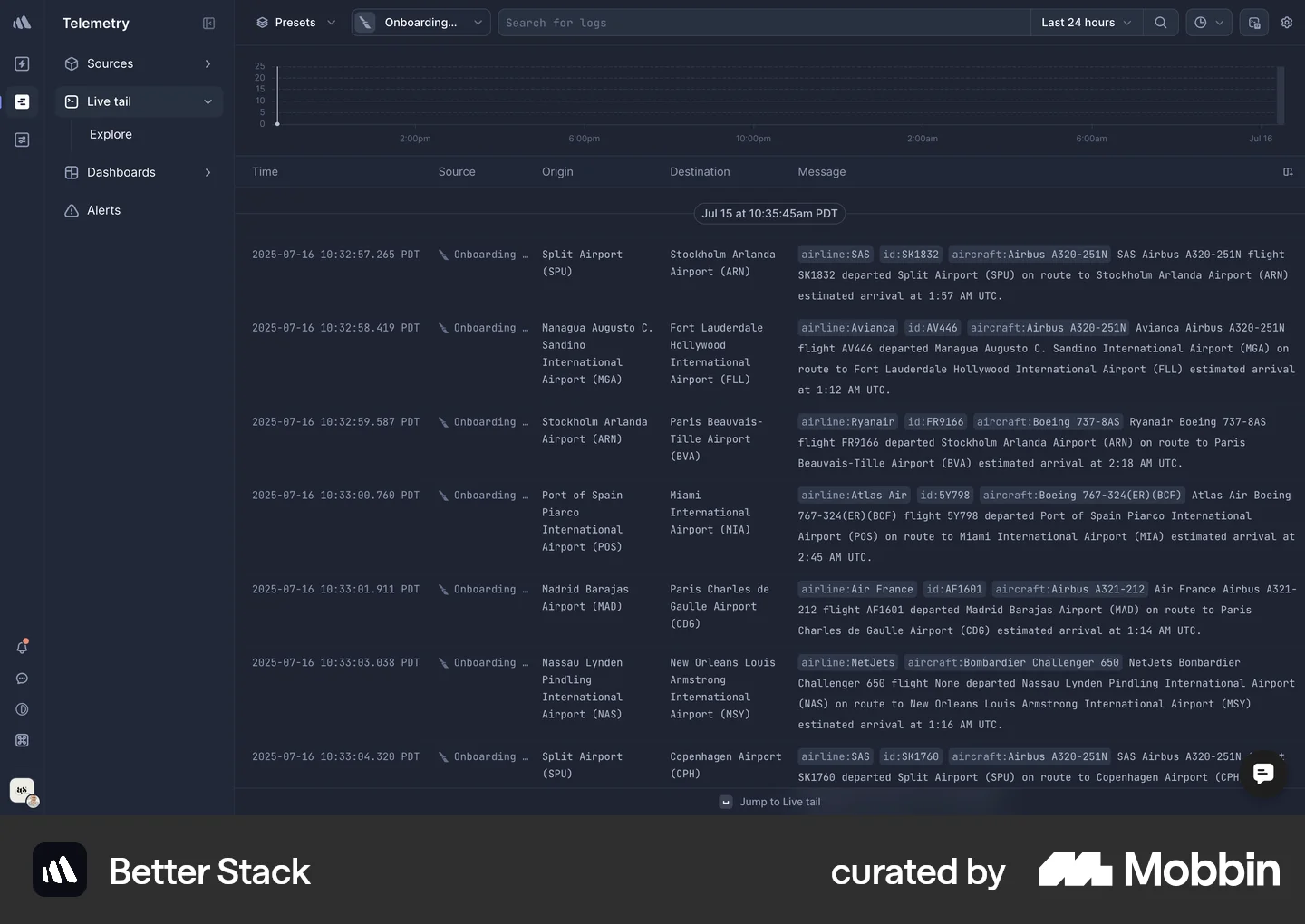1305x924 pixels.
Task: Open the Presets dropdown
Action: point(295,23)
